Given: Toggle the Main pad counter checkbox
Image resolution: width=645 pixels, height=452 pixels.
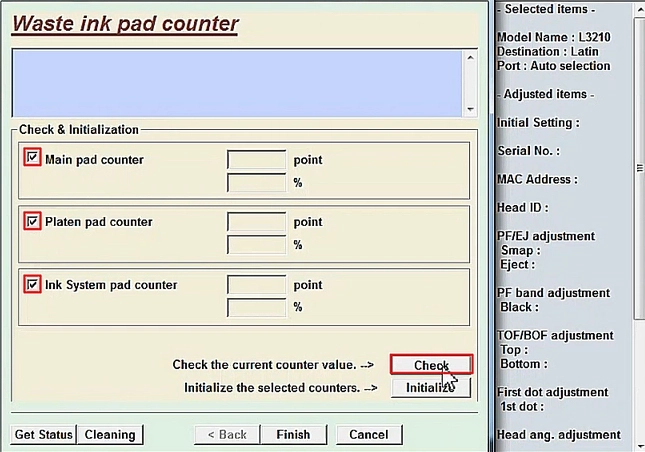Looking at the screenshot, I should coord(32,157).
